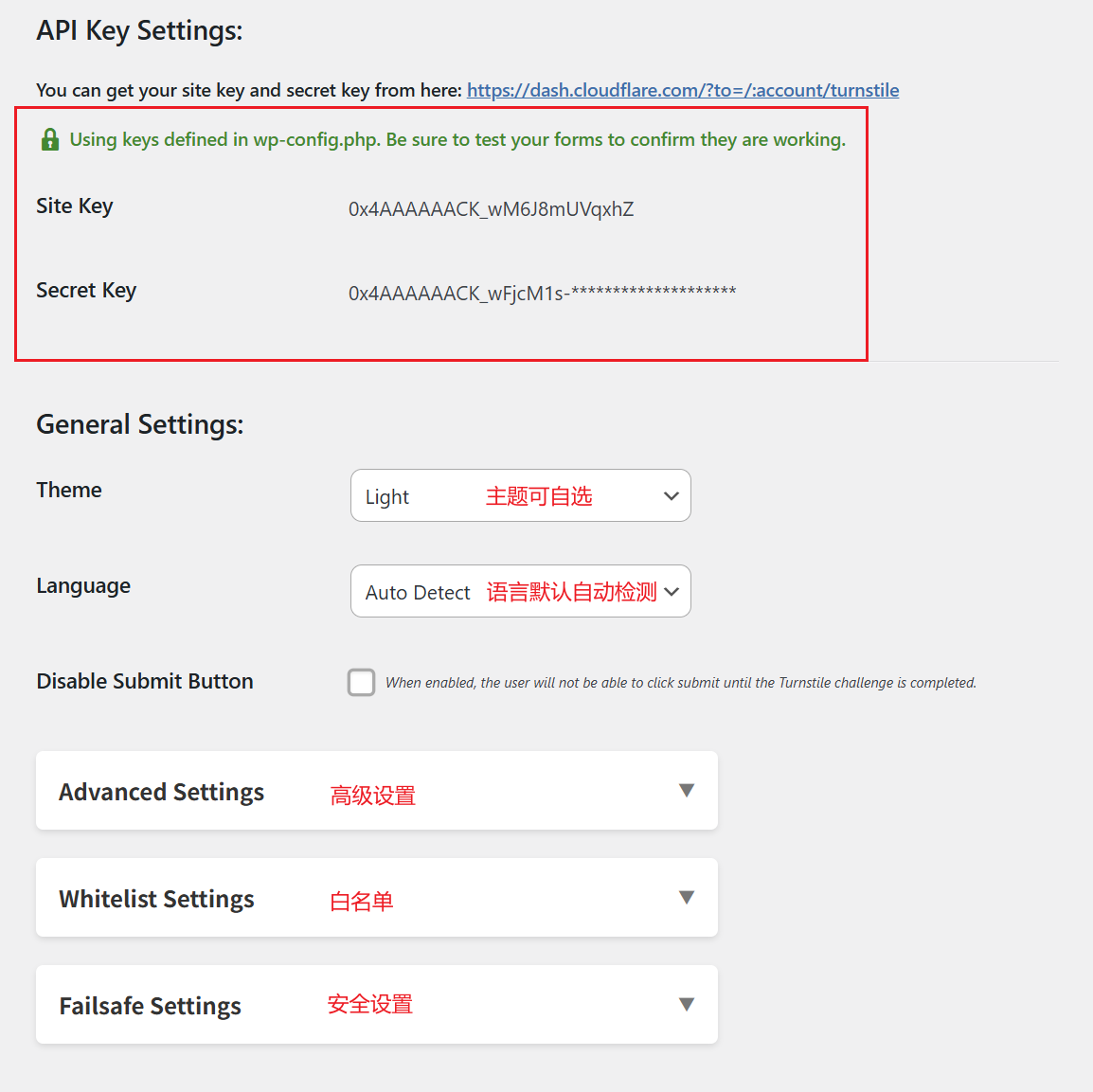This screenshot has width=1093, height=1092.
Task: Expand Failsafe Settings via its triangle arrow
Action: [687, 1004]
